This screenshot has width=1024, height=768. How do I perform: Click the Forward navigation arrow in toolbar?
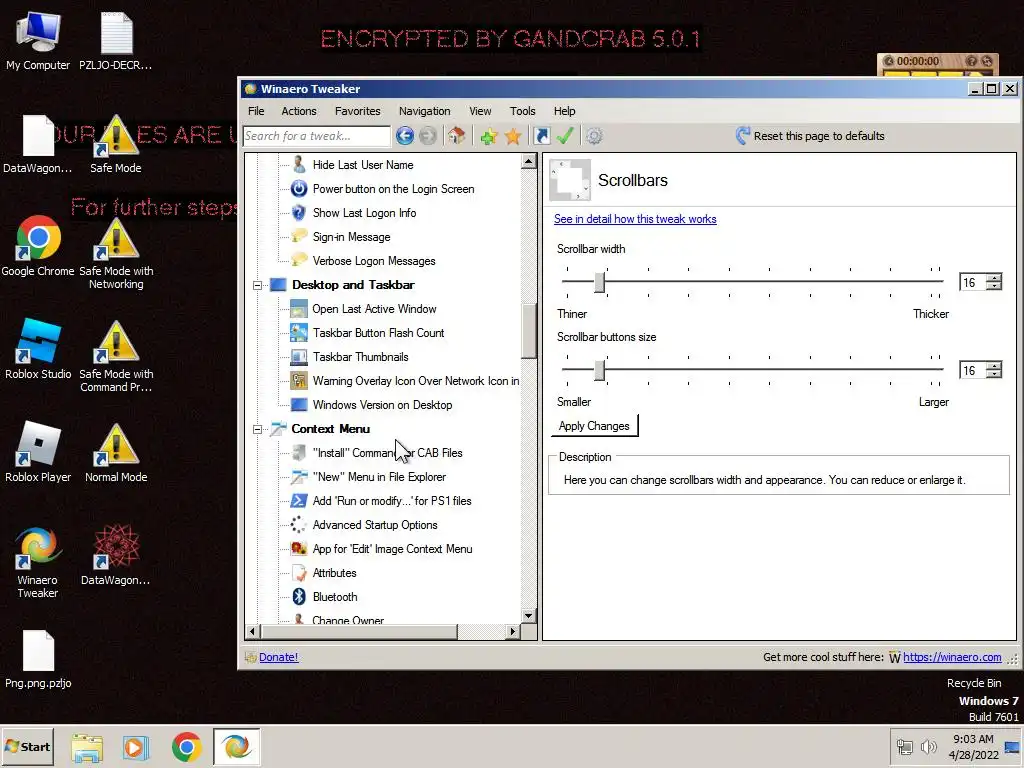428,136
